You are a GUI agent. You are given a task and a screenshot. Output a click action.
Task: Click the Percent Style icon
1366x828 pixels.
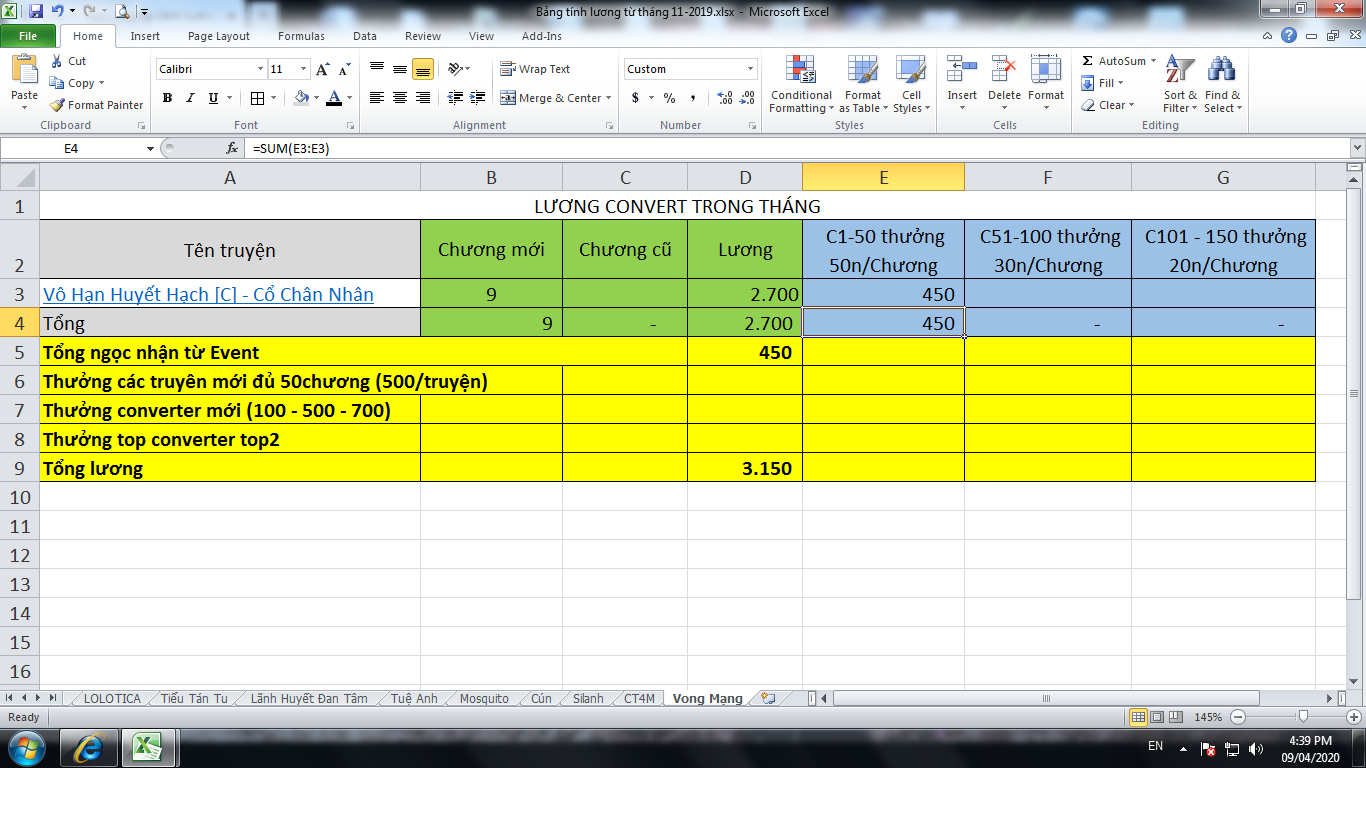pyautogui.click(x=669, y=98)
